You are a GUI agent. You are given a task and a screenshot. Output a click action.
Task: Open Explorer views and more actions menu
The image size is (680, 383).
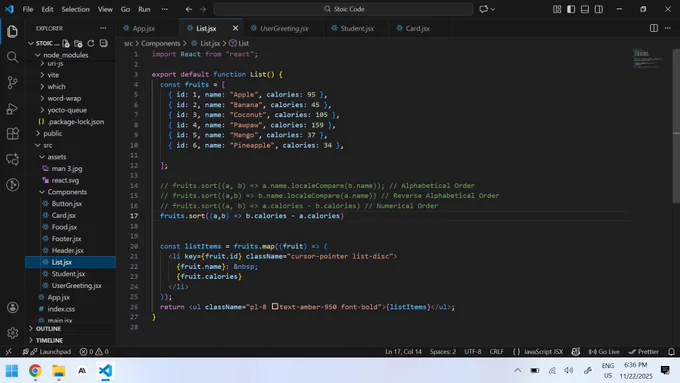[103, 28]
